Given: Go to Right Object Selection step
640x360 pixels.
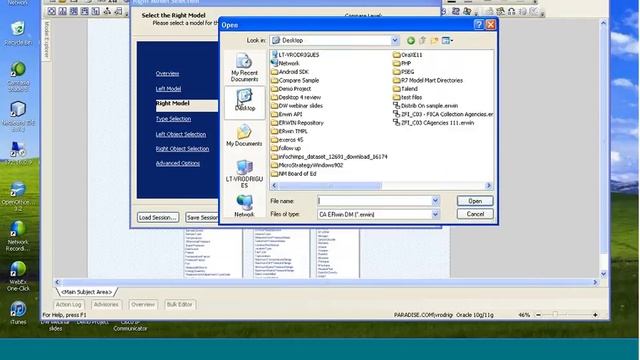Looking at the screenshot, I should pos(182,149).
